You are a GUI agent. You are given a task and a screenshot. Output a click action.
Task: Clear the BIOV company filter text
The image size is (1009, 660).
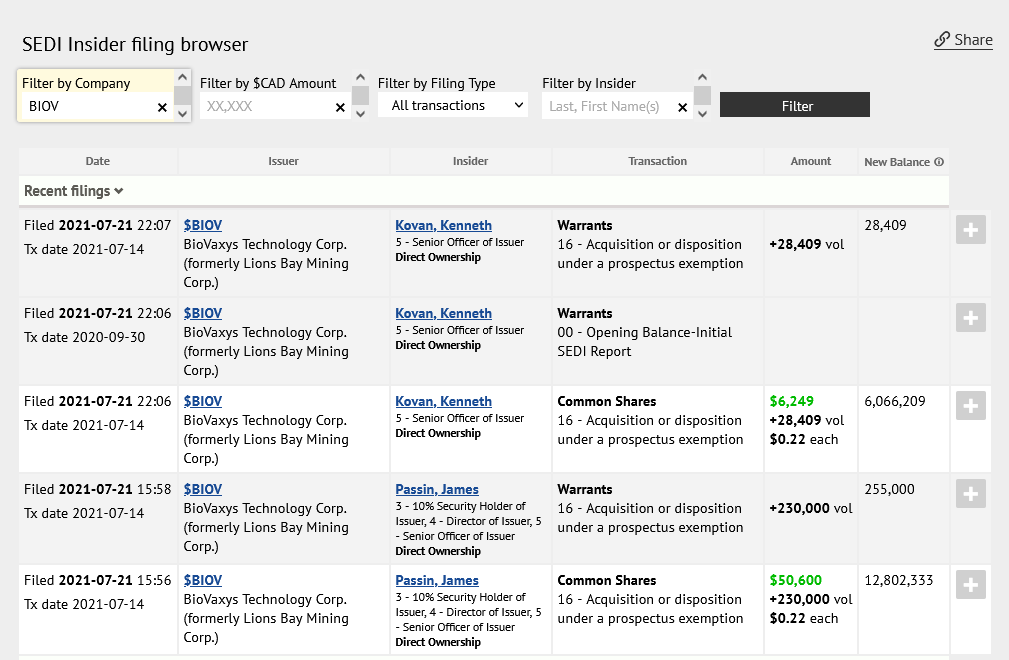click(x=162, y=107)
